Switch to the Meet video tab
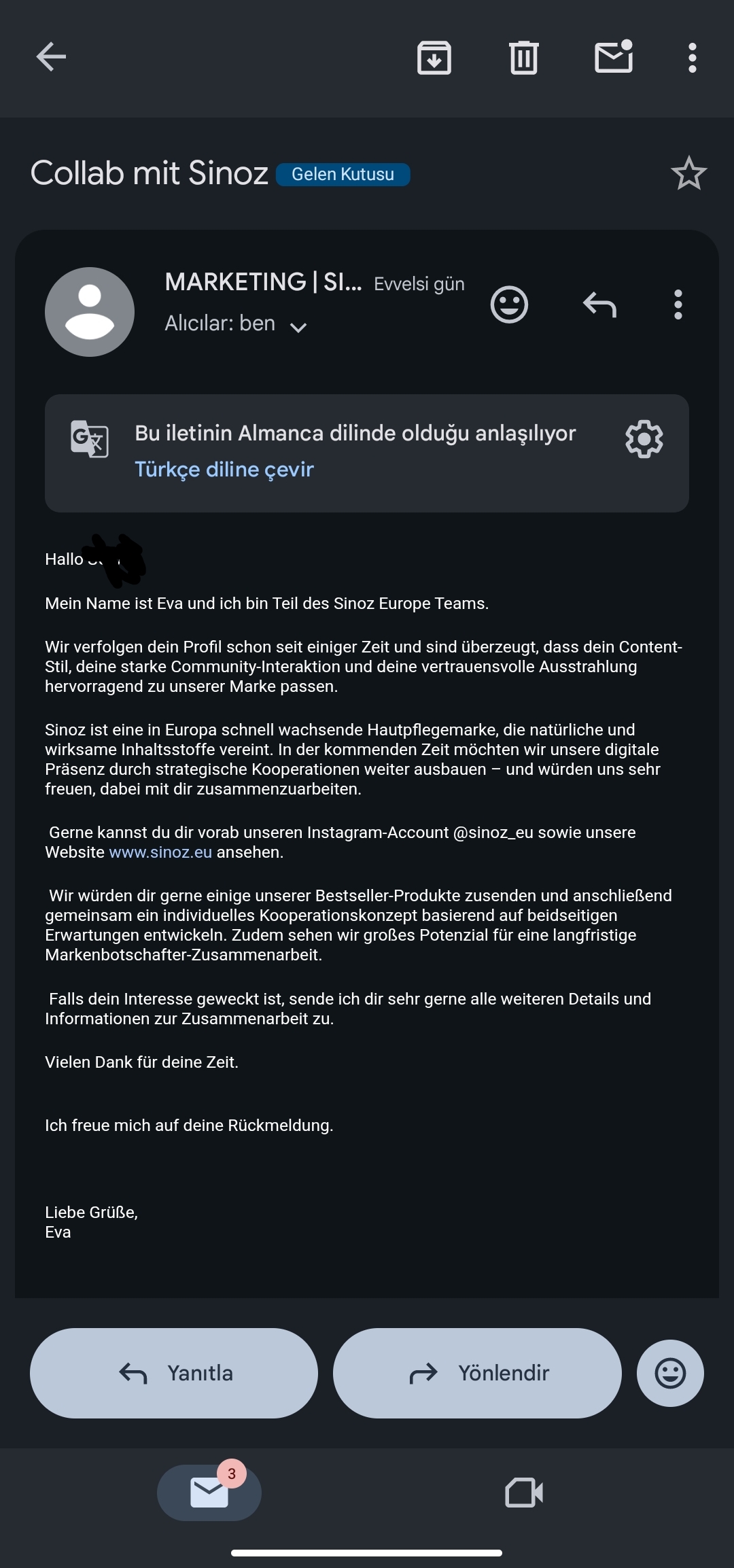This screenshot has height=1568, width=734. tap(524, 1493)
